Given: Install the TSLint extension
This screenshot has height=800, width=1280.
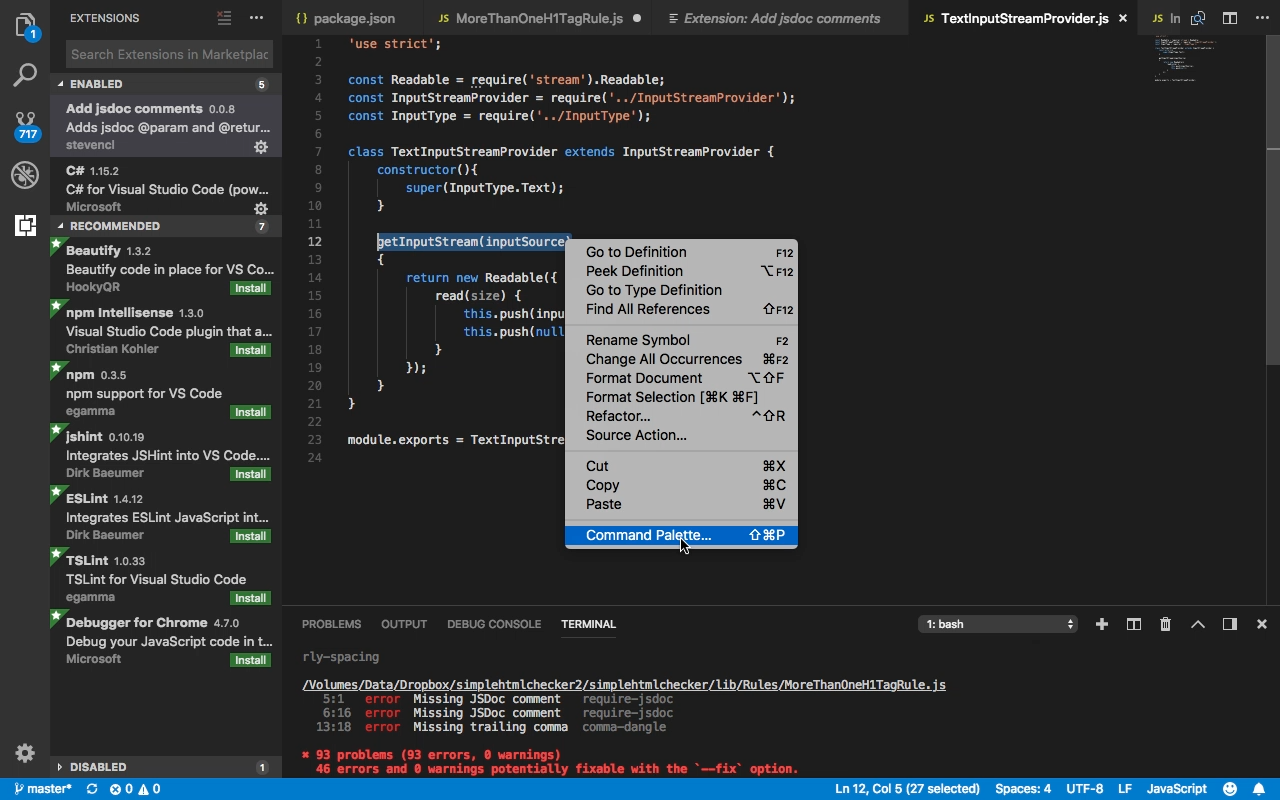Looking at the screenshot, I should point(250,598).
